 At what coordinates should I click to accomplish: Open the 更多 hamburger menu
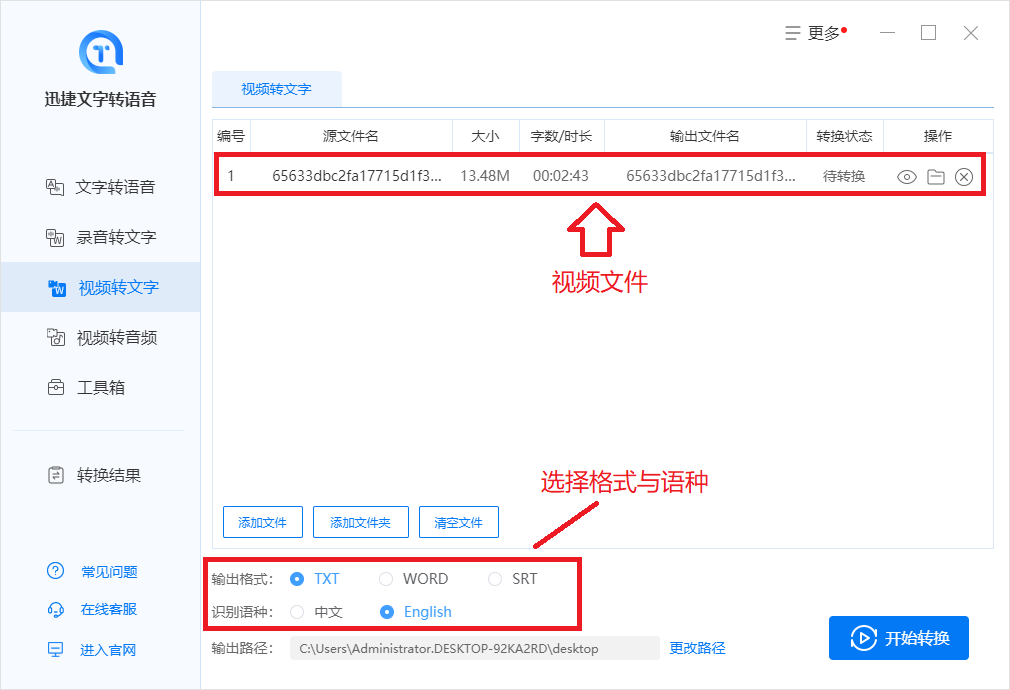coord(815,33)
